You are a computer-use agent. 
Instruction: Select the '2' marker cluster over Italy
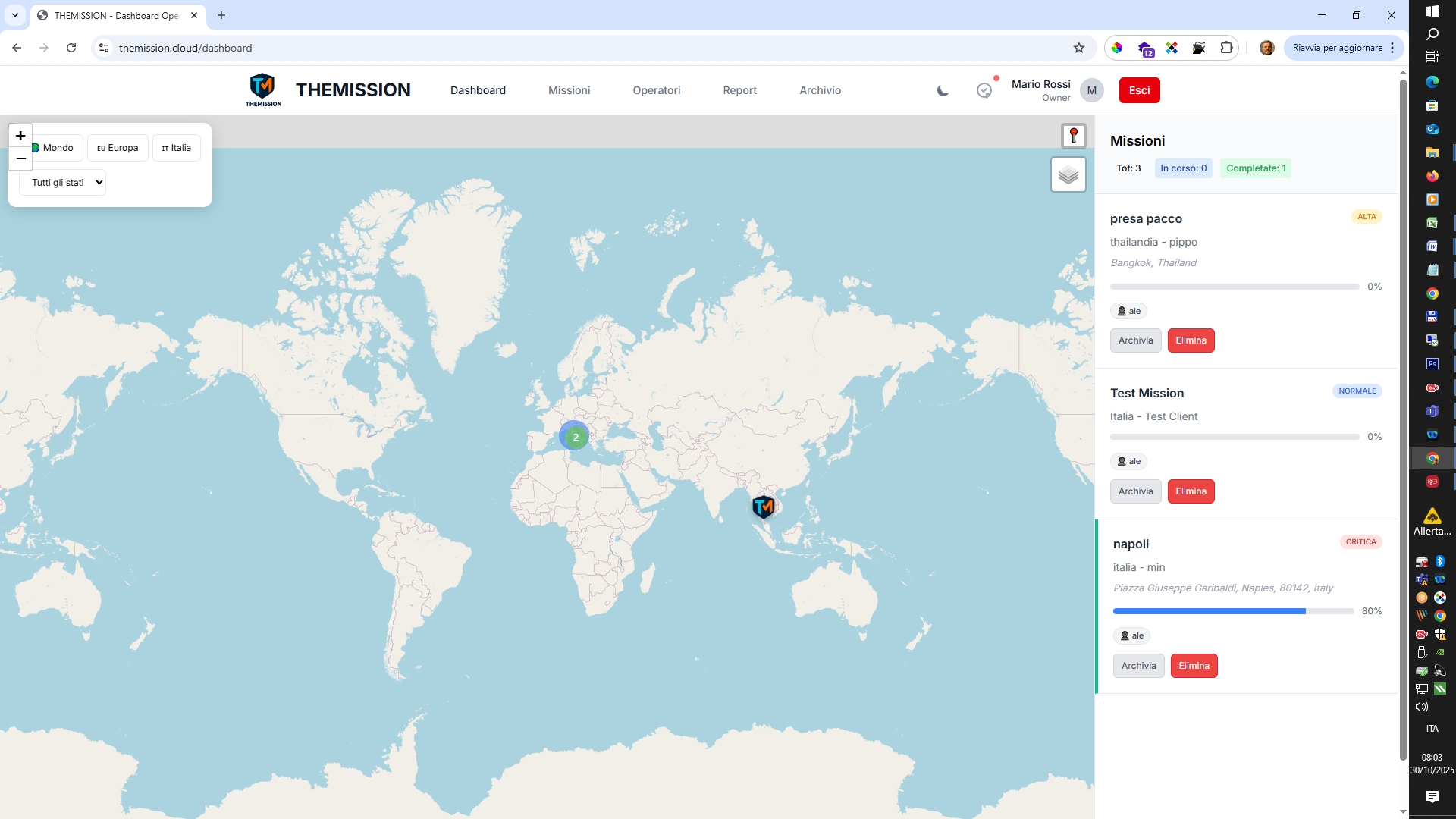pyautogui.click(x=575, y=436)
